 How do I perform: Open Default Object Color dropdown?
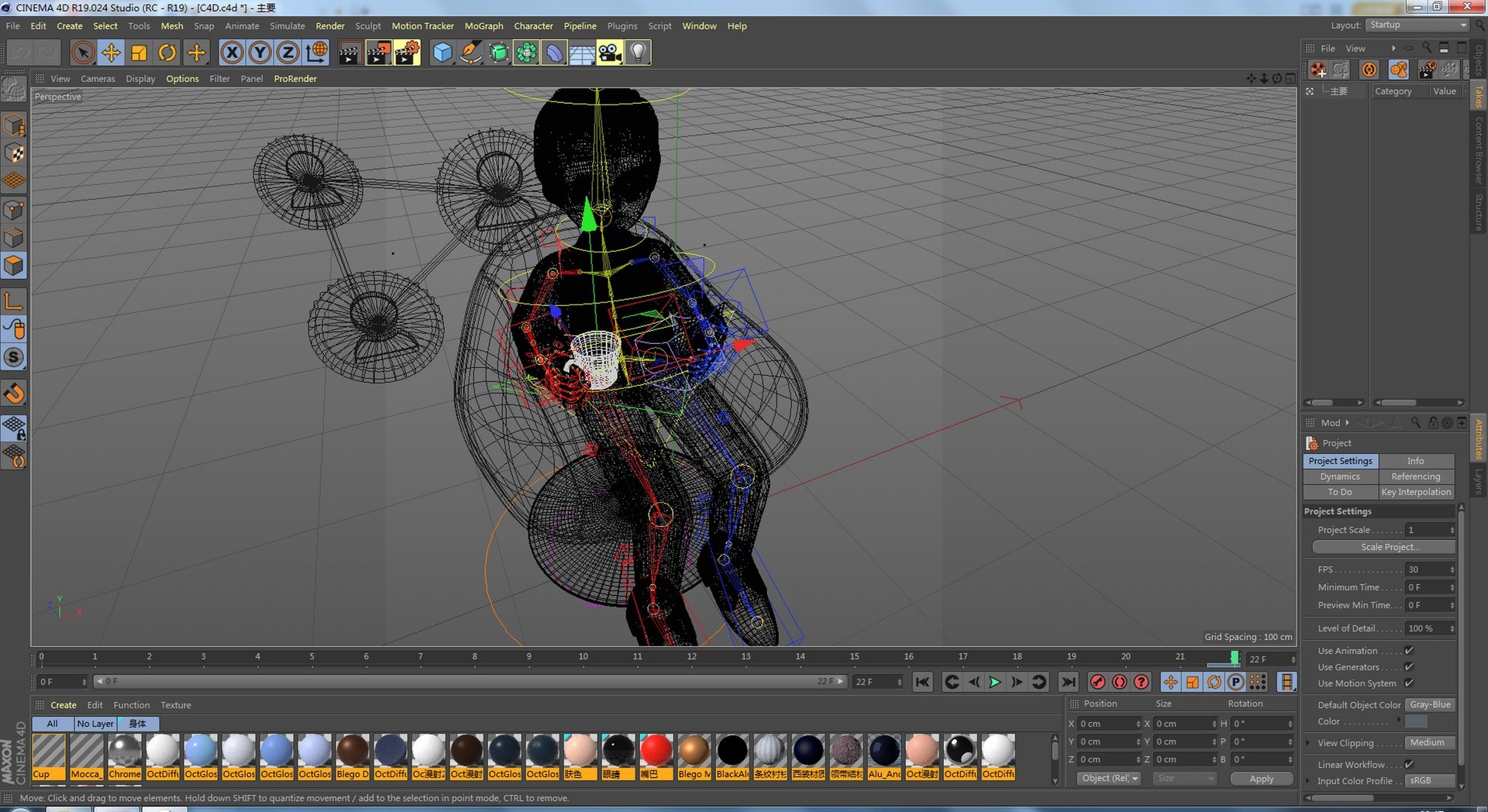pos(1430,705)
